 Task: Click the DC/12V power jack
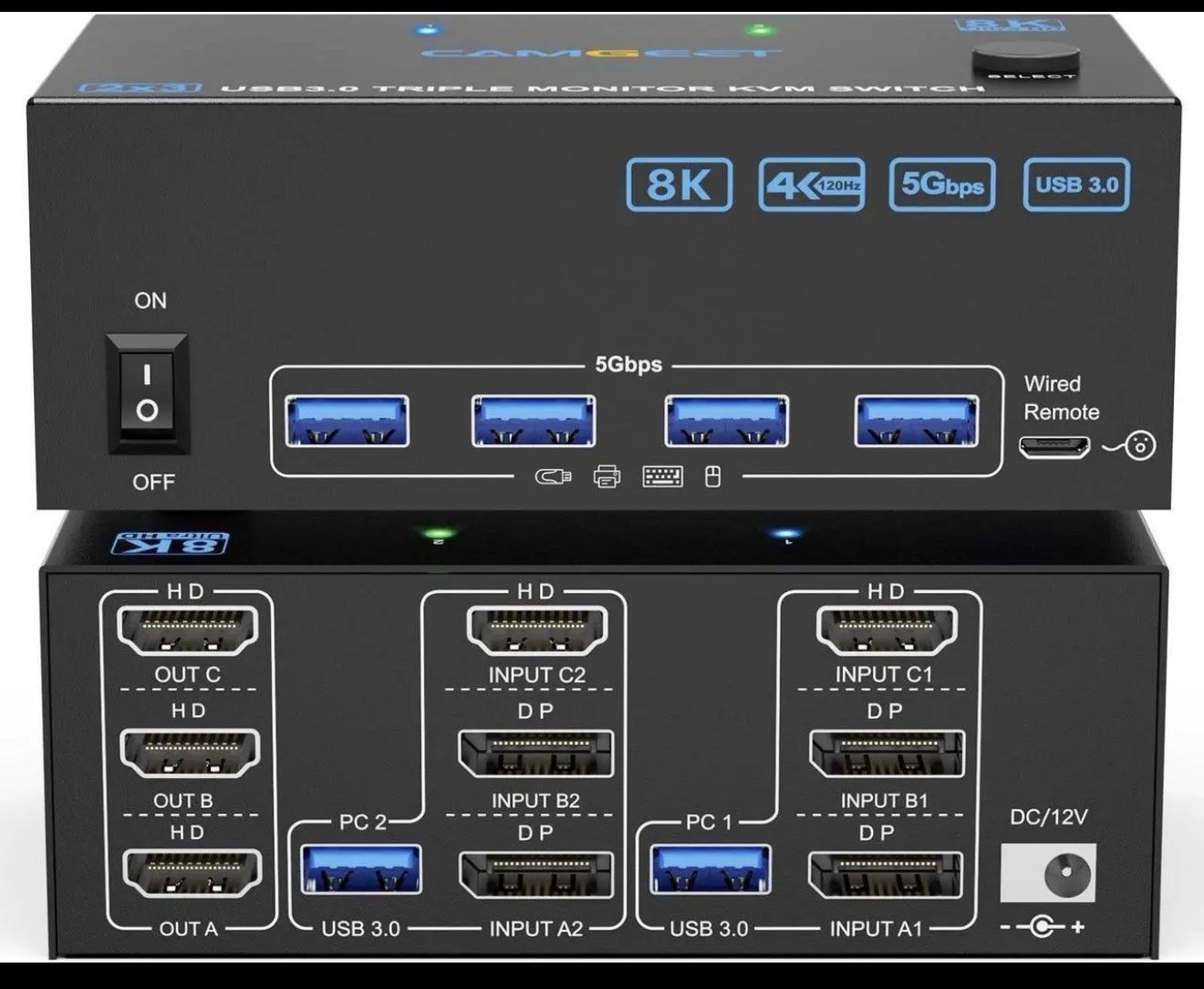point(1048,874)
